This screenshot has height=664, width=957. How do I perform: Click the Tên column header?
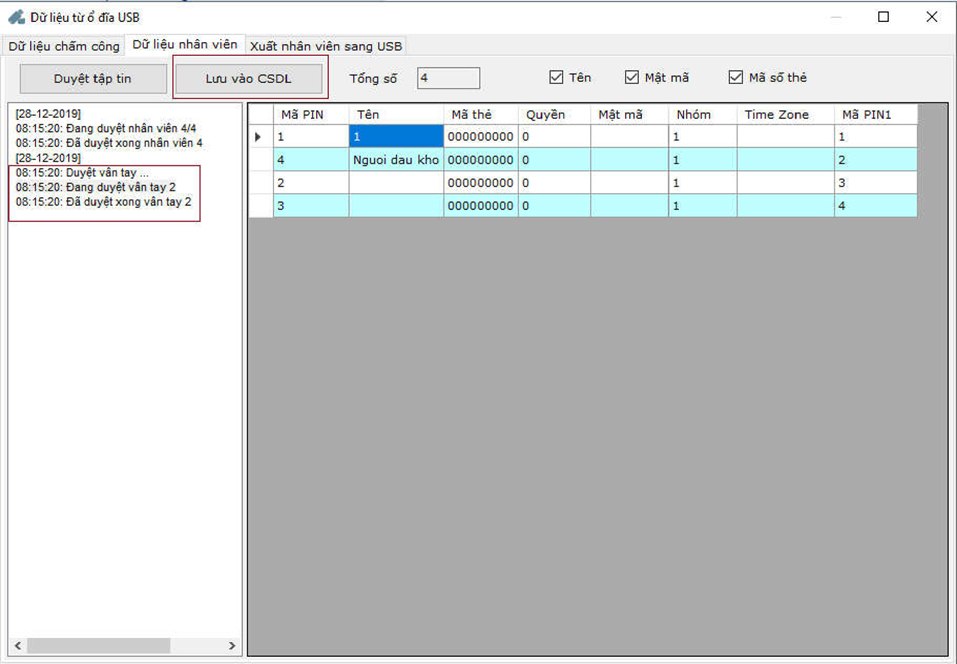pos(394,114)
